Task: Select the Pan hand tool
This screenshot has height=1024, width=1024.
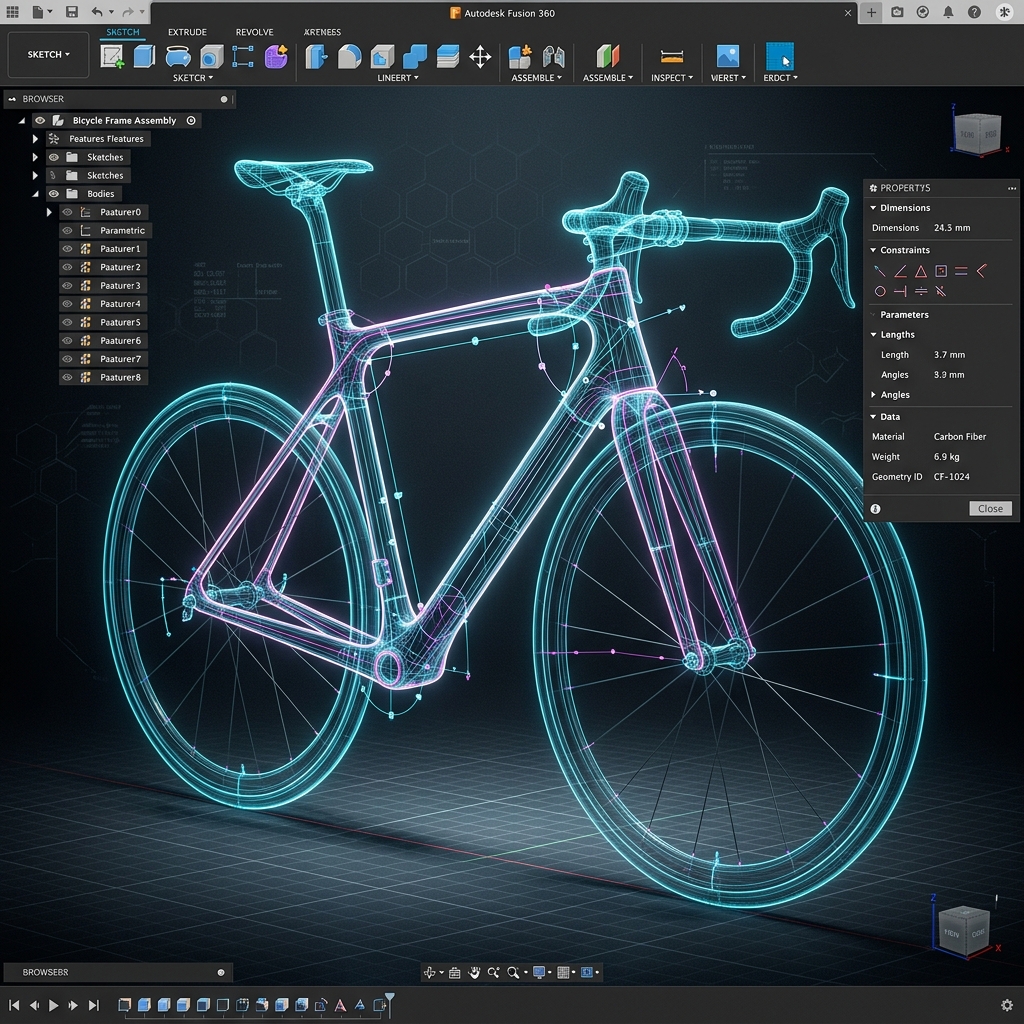Action: tap(474, 972)
